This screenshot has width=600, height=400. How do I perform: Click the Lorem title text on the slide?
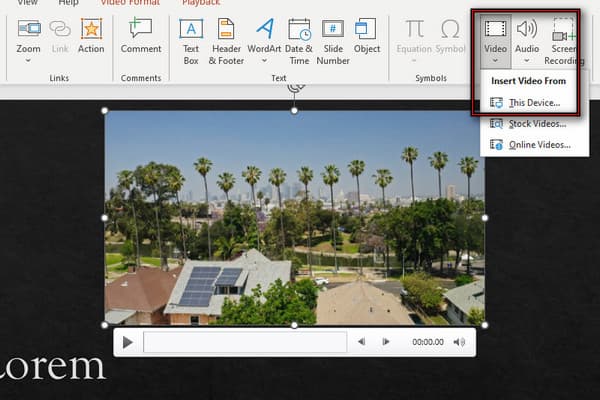pyautogui.click(x=52, y=367)
